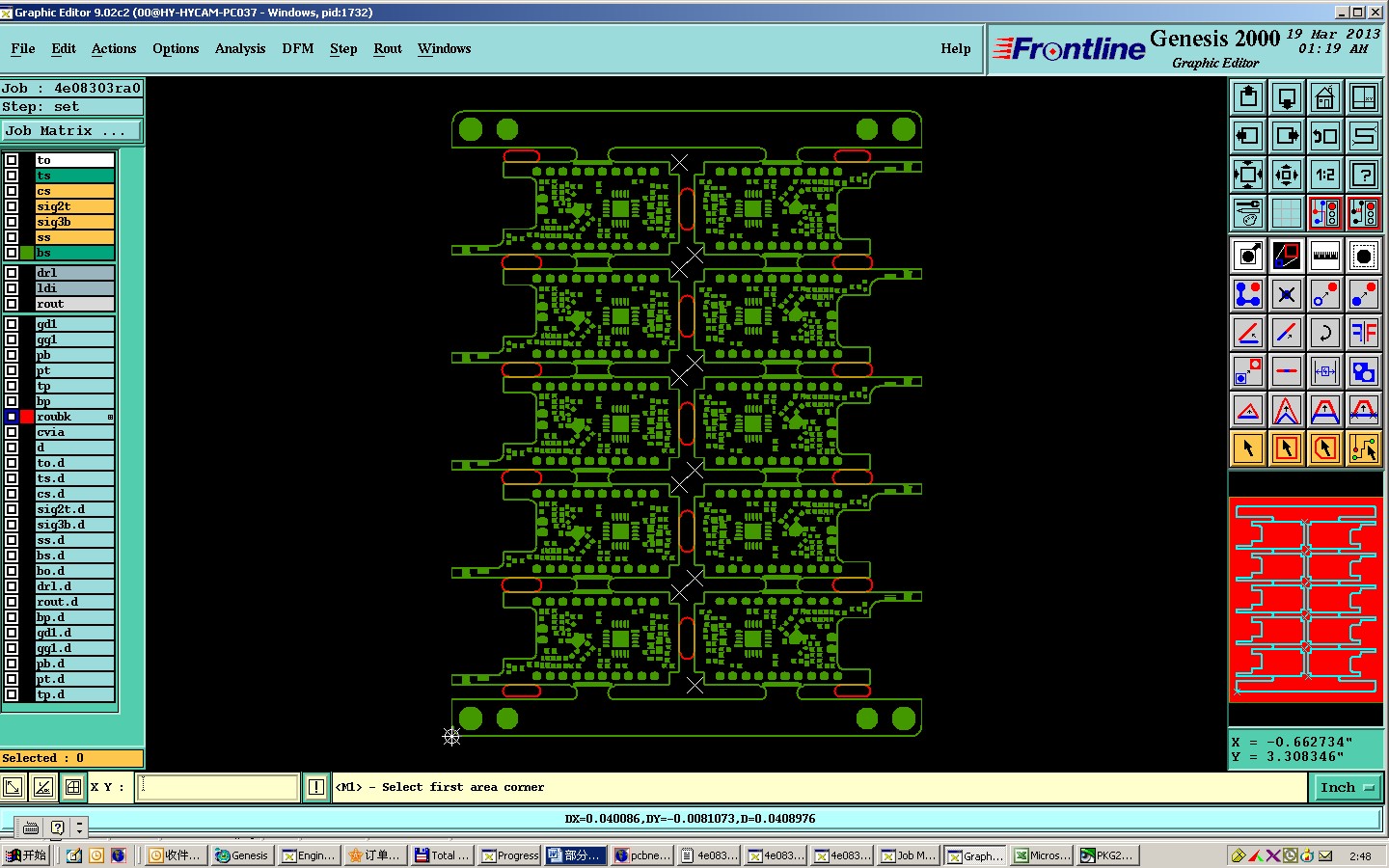The image size is (1389, 868).
Task: Click the rectangle area select arrow icon
Action: 1287,448
